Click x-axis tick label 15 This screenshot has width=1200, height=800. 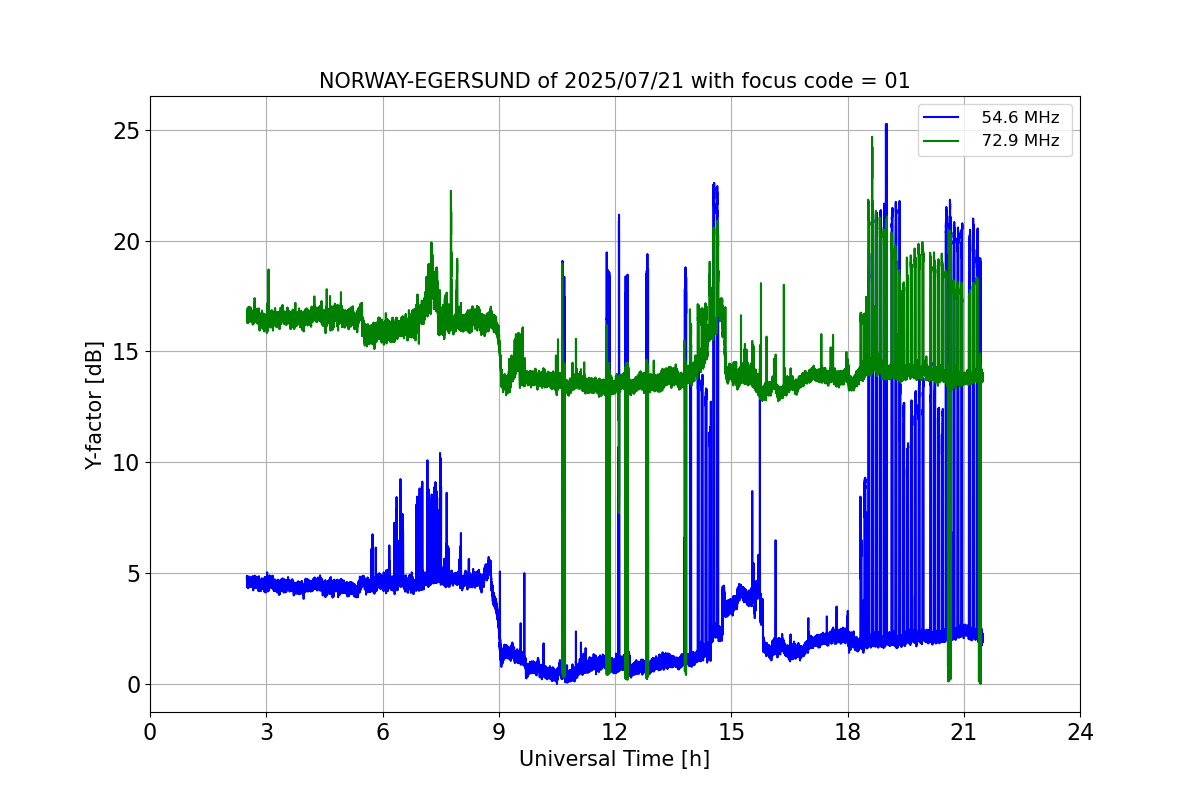pyautogui.click(x=731, y=731)
